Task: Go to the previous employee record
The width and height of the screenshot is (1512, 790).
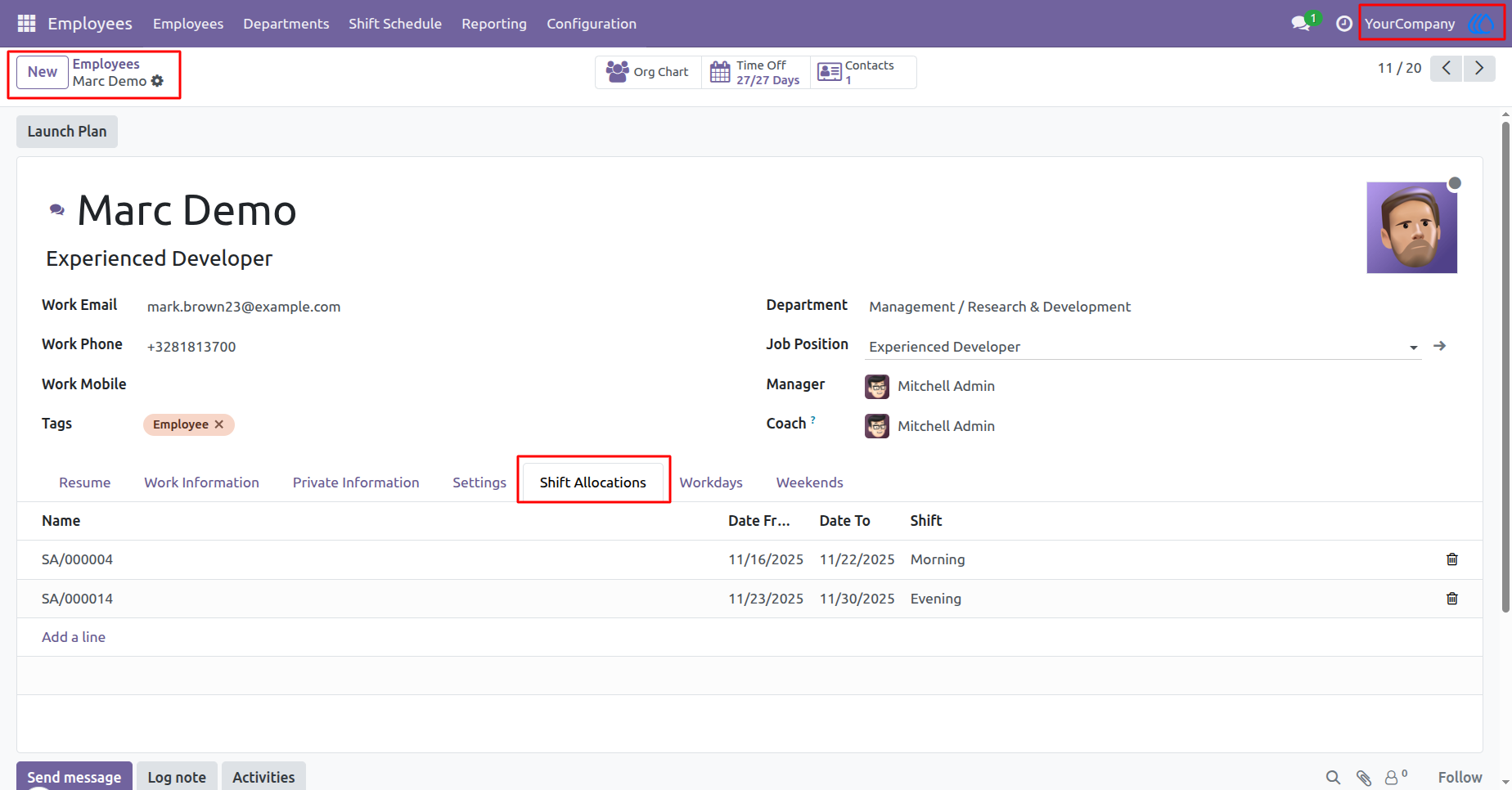Action: [x=1447, y=68]
